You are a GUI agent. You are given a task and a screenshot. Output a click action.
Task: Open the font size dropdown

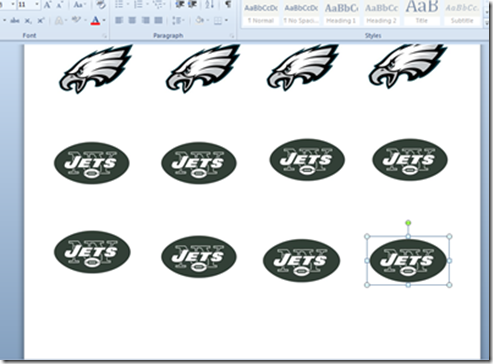(x=37, y=5)
